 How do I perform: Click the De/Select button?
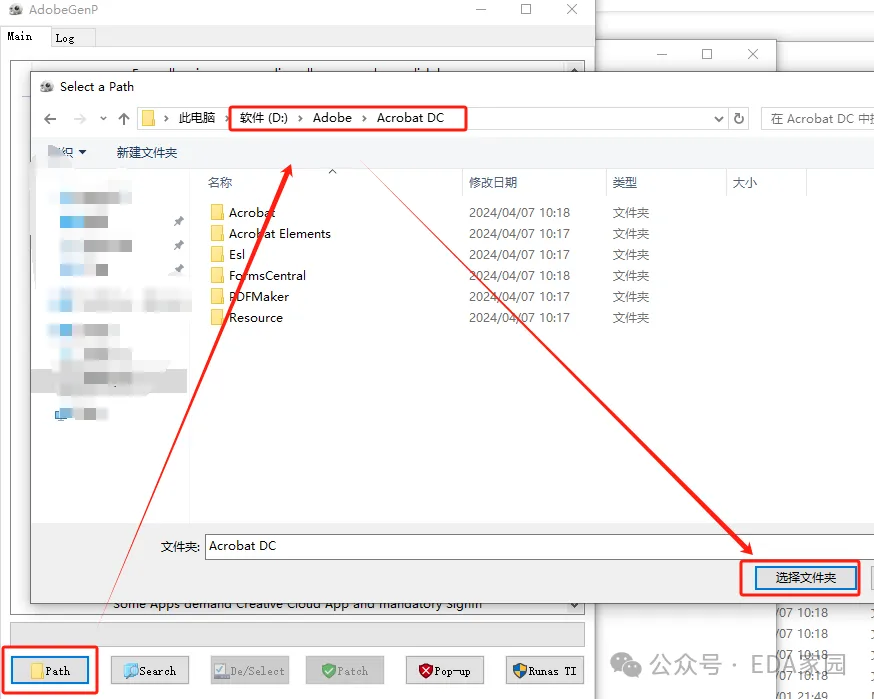coord(250,670)
